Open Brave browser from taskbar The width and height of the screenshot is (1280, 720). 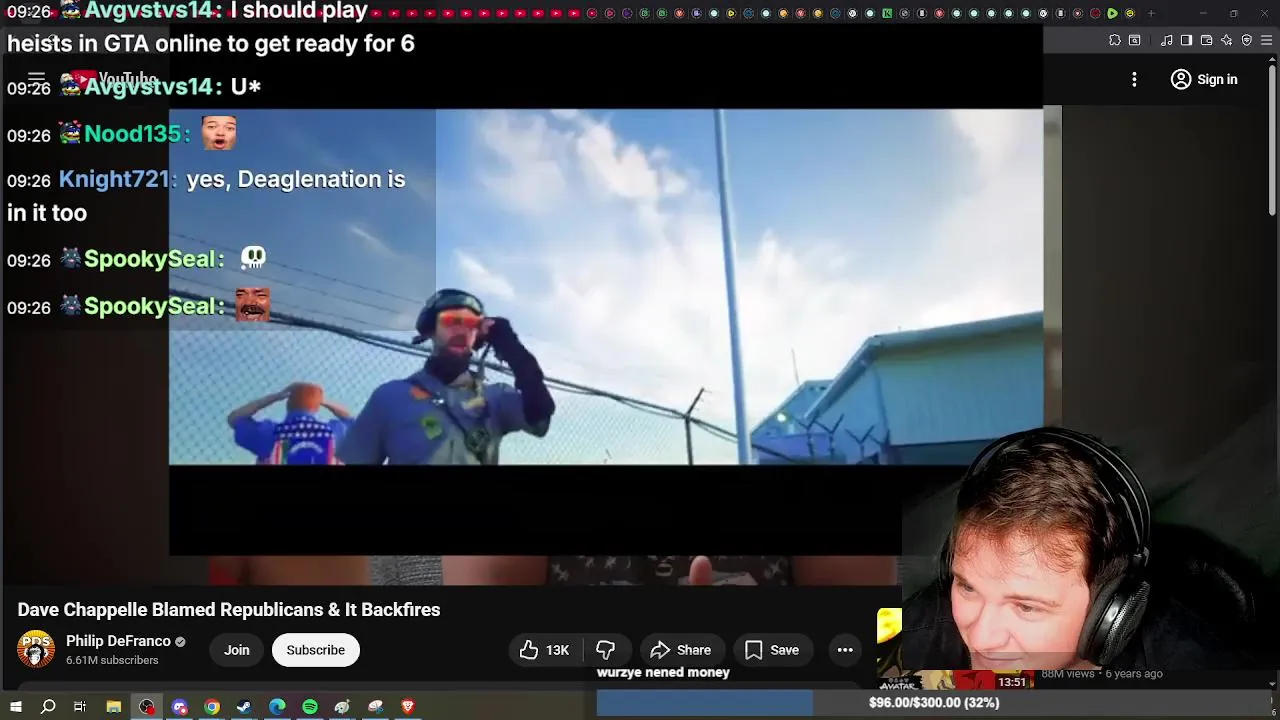pyautogui.click(x=408, y=707)
